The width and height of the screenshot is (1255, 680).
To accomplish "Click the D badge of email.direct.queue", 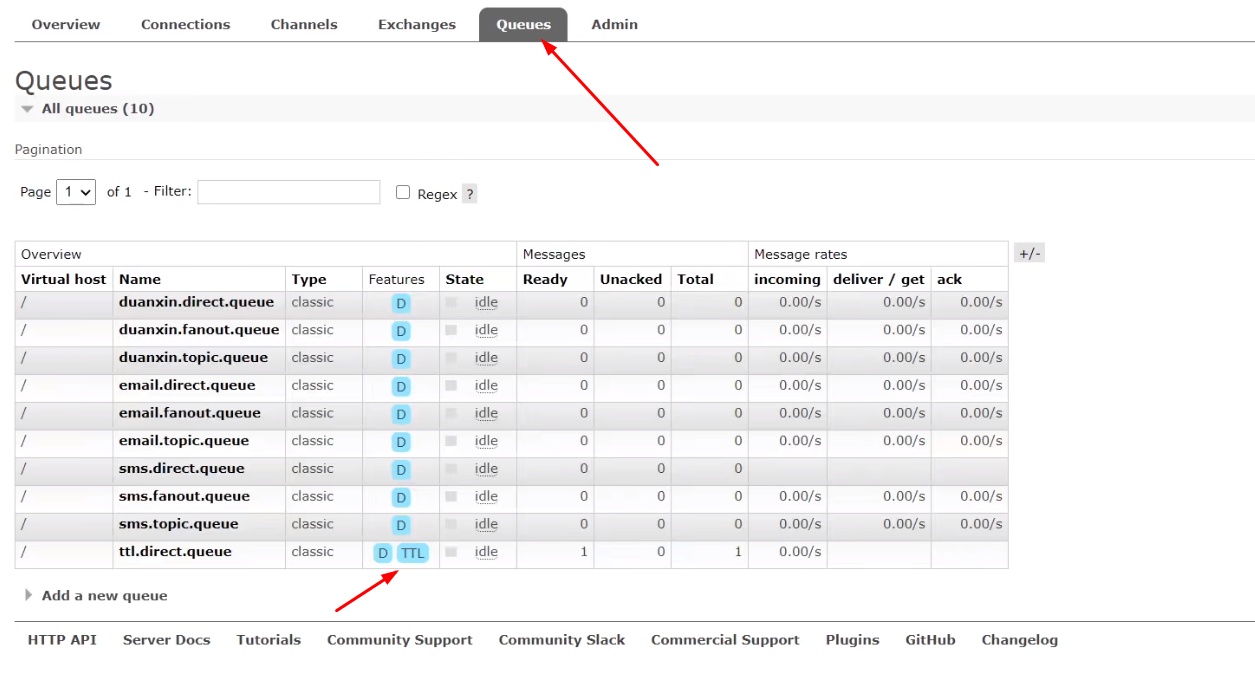I will click(x=401, y=387).
